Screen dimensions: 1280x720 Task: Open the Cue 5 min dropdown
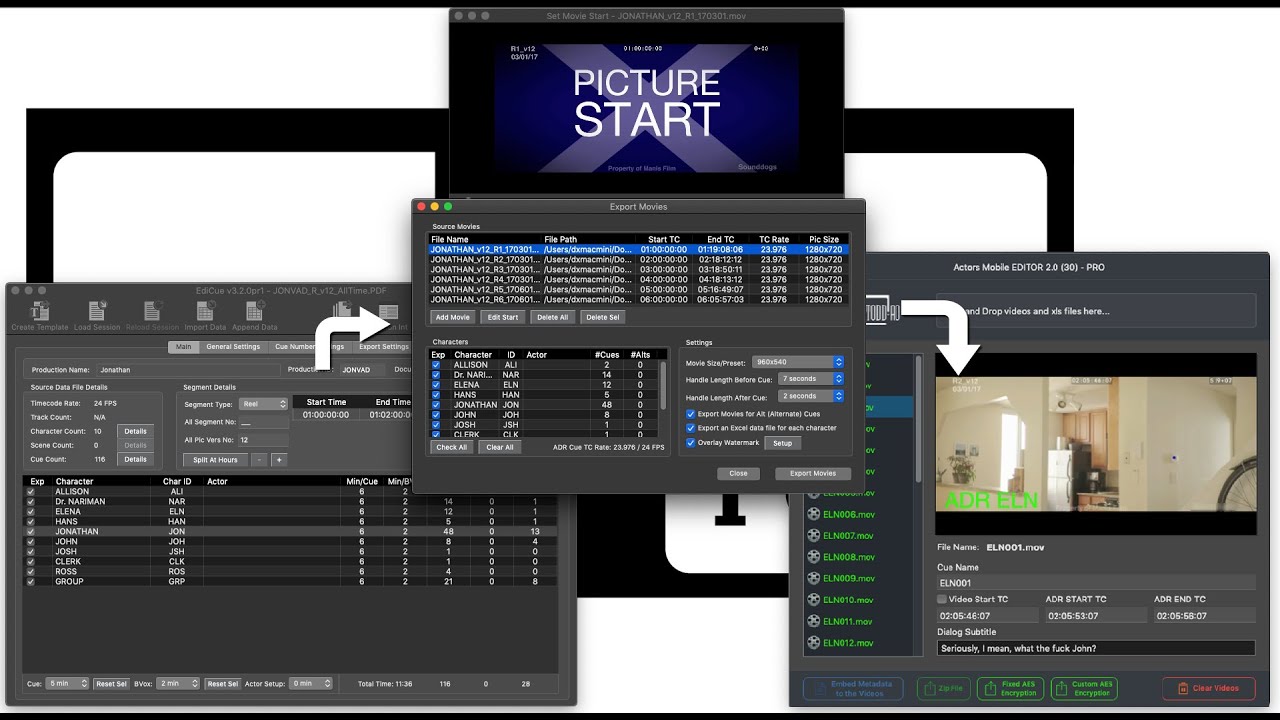coord(68,684)
